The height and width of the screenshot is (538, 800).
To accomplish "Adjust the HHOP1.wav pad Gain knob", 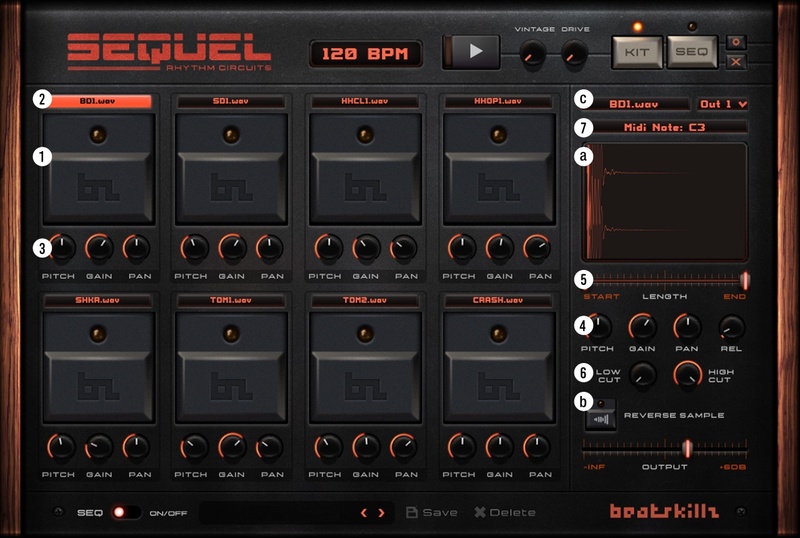I will click(x=499, y=248).
